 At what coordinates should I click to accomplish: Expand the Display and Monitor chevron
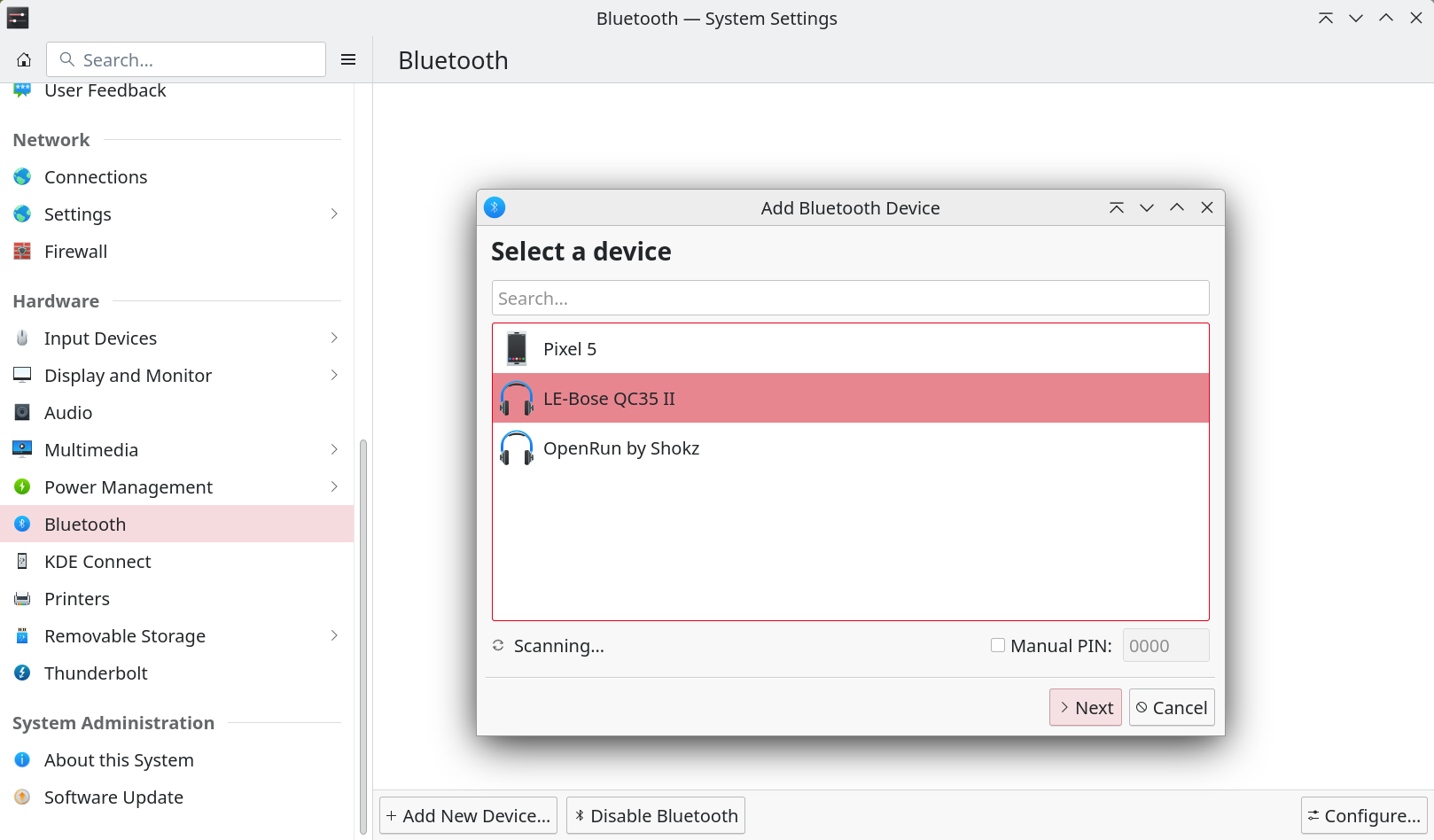pyautogui.click(x=334, y=375)
